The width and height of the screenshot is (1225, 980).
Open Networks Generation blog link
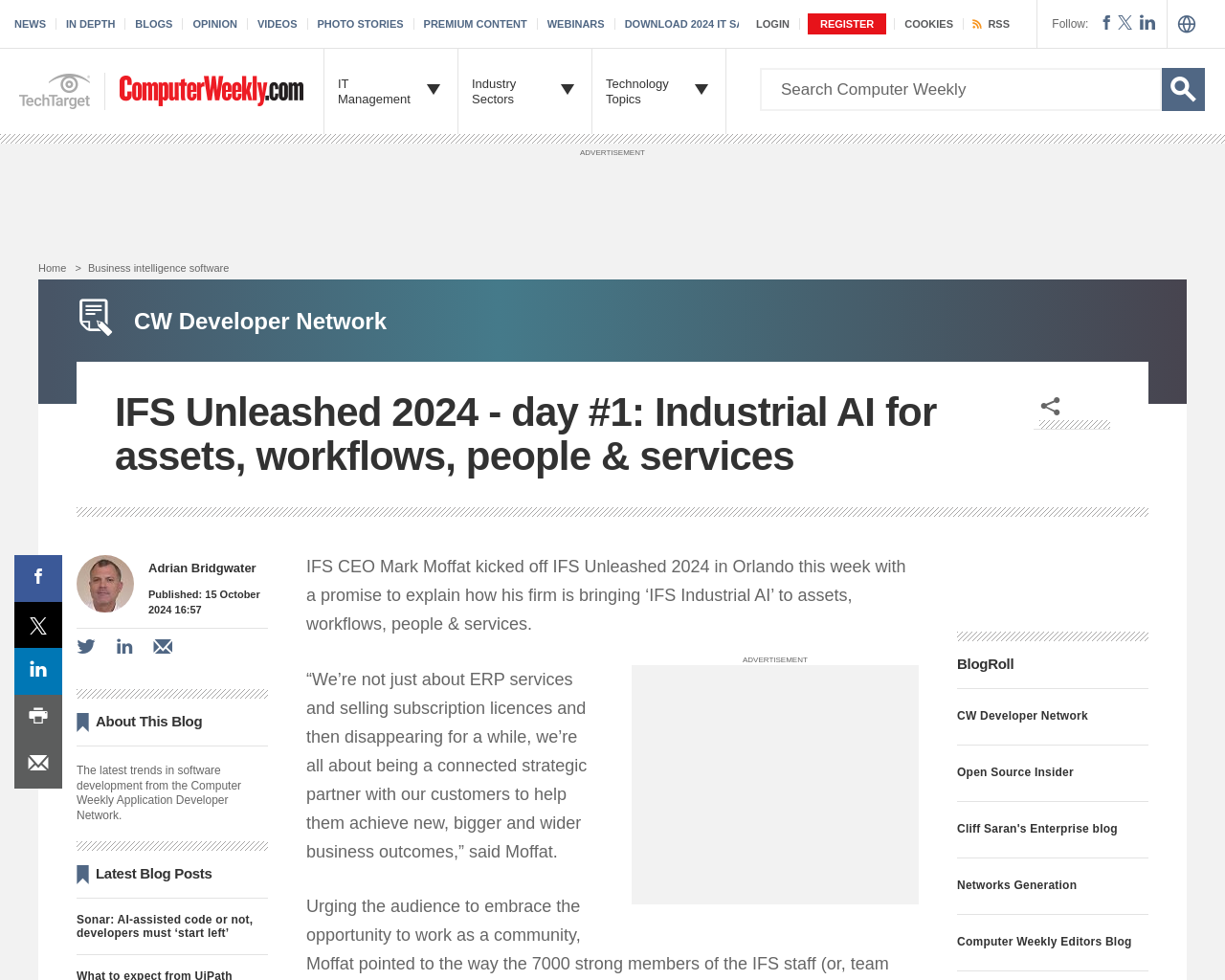pyautogui.click(x=1016, y=885)
